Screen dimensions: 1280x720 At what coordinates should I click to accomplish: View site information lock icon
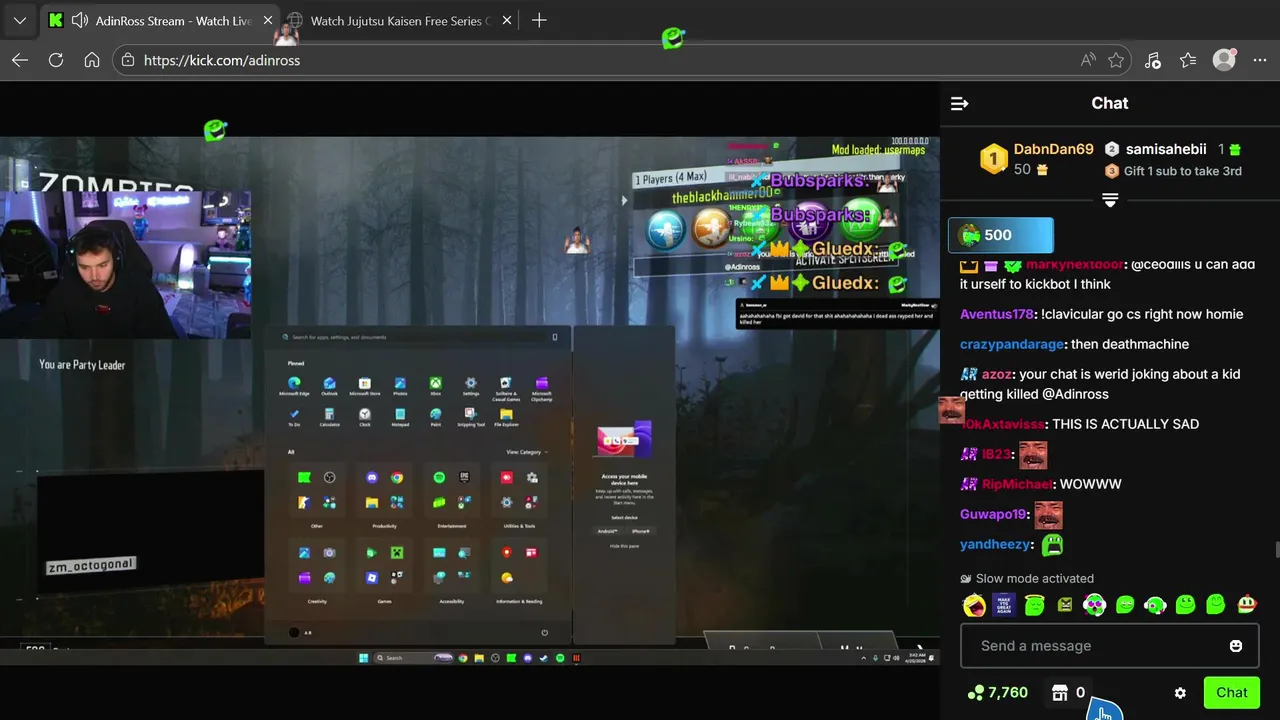pyautogui.click(x=127, y=60)
